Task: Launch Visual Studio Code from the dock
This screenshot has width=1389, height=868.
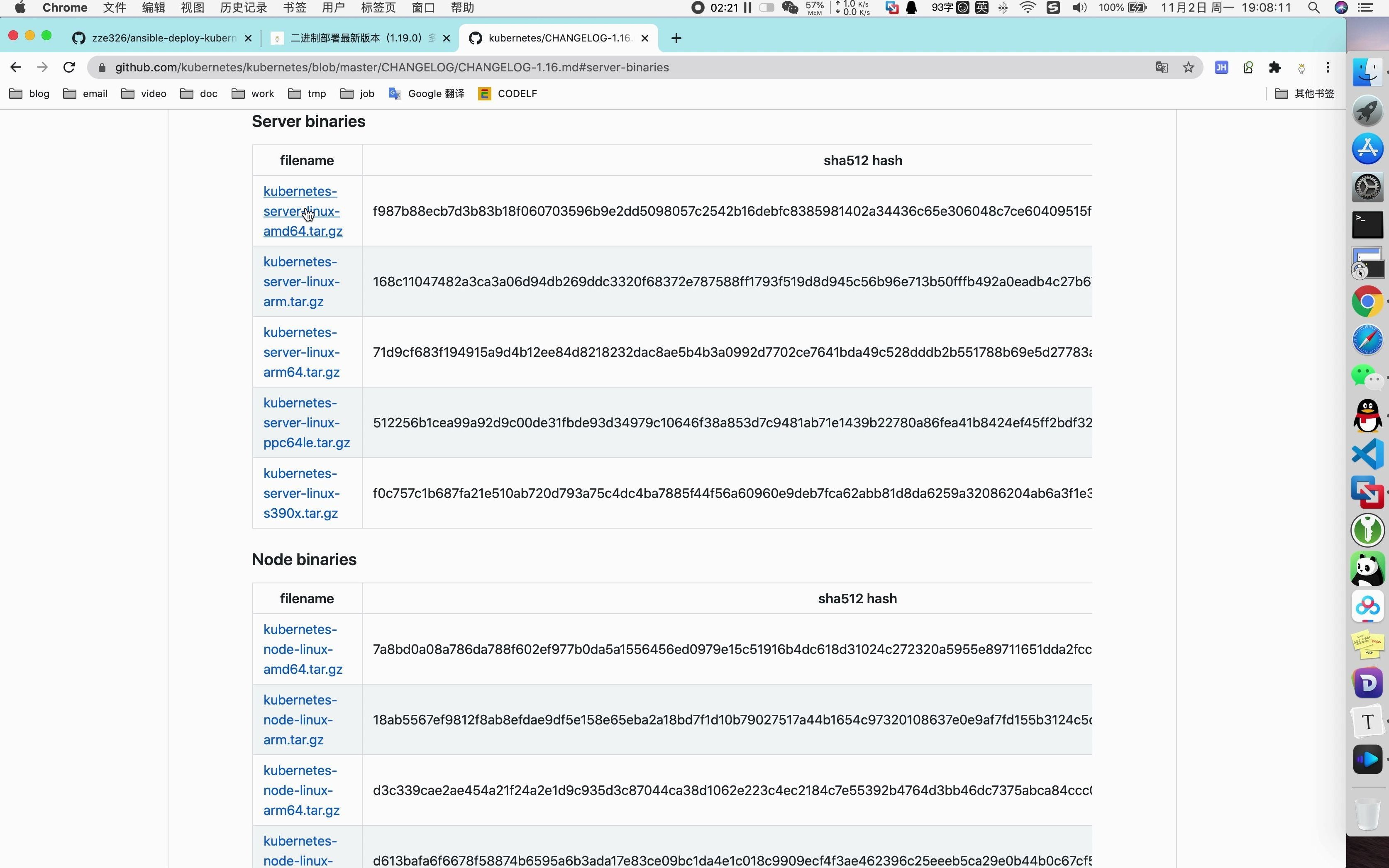Action: click(x=1367, y=454)
